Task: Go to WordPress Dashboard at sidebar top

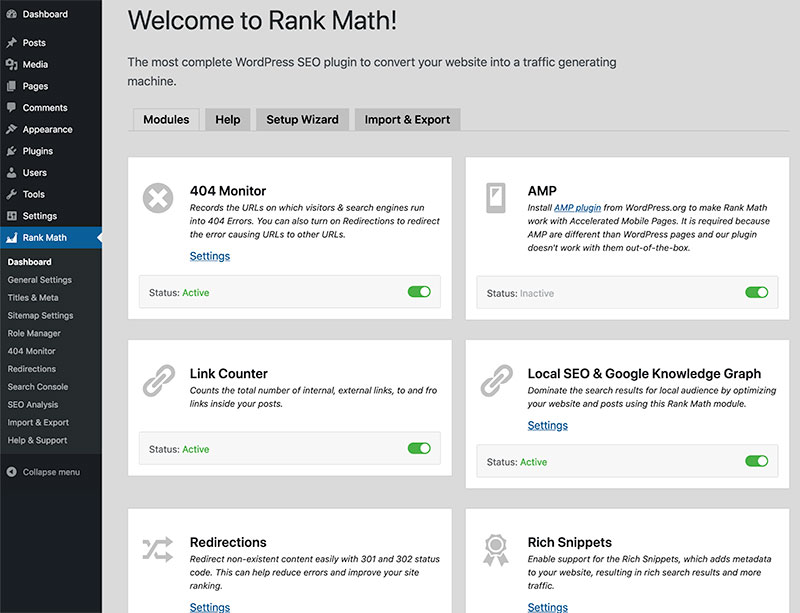Action: (x=51, y=14)
